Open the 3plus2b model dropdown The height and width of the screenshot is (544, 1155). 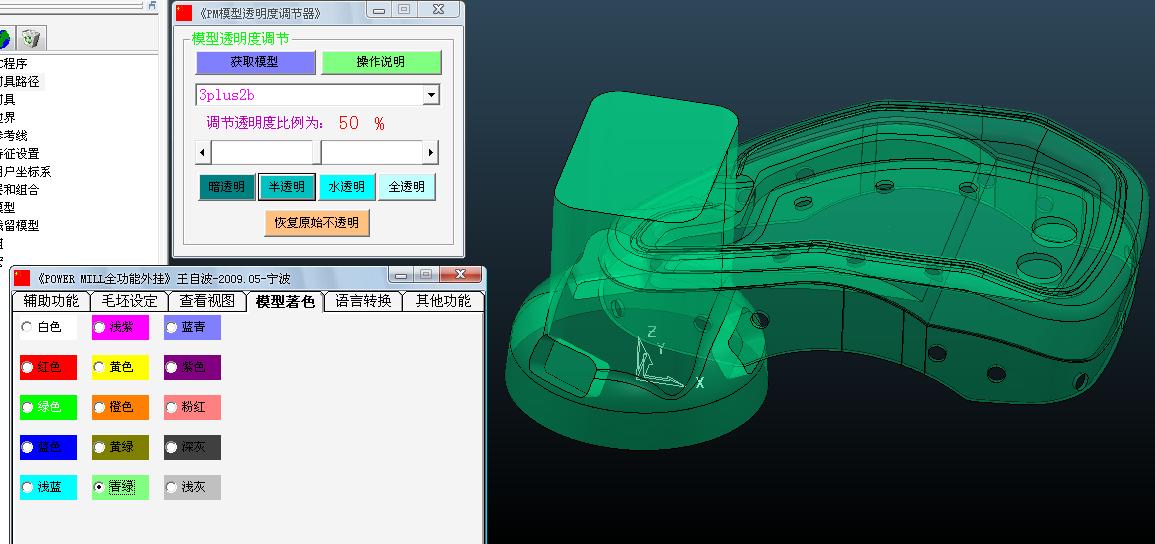point(432,95)
